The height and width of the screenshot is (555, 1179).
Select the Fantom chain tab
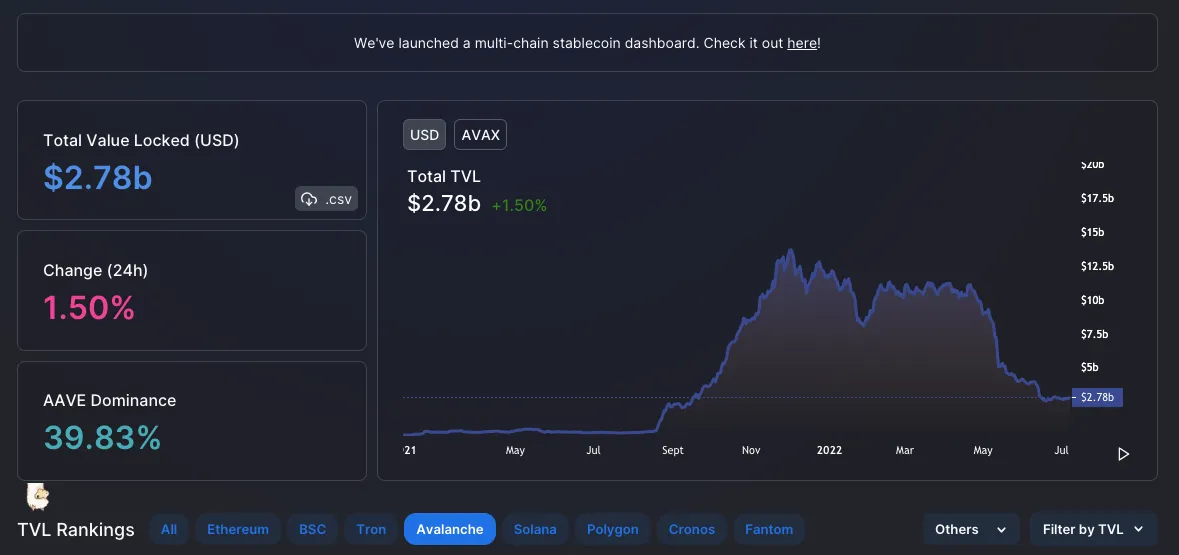tap(768, 529)
